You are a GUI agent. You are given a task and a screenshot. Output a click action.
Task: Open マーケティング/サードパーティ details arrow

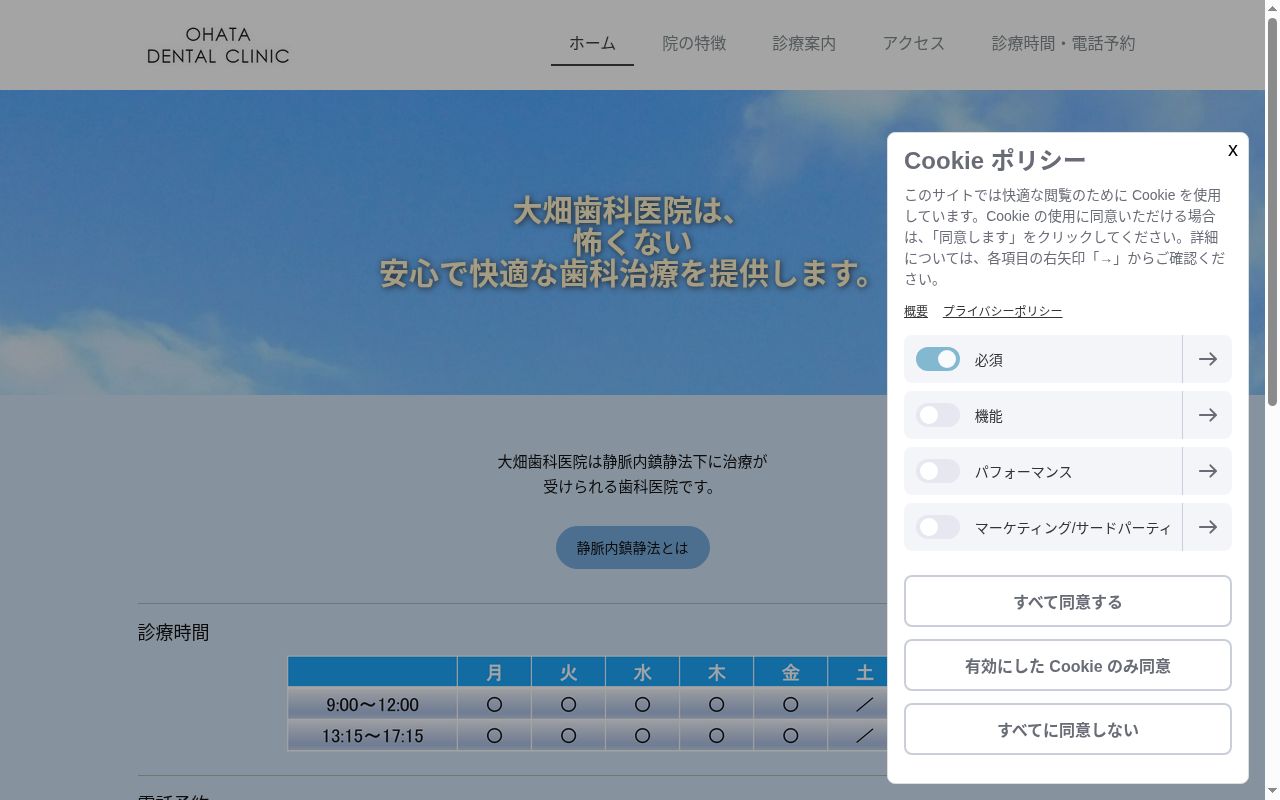[x=1207, y=527]
